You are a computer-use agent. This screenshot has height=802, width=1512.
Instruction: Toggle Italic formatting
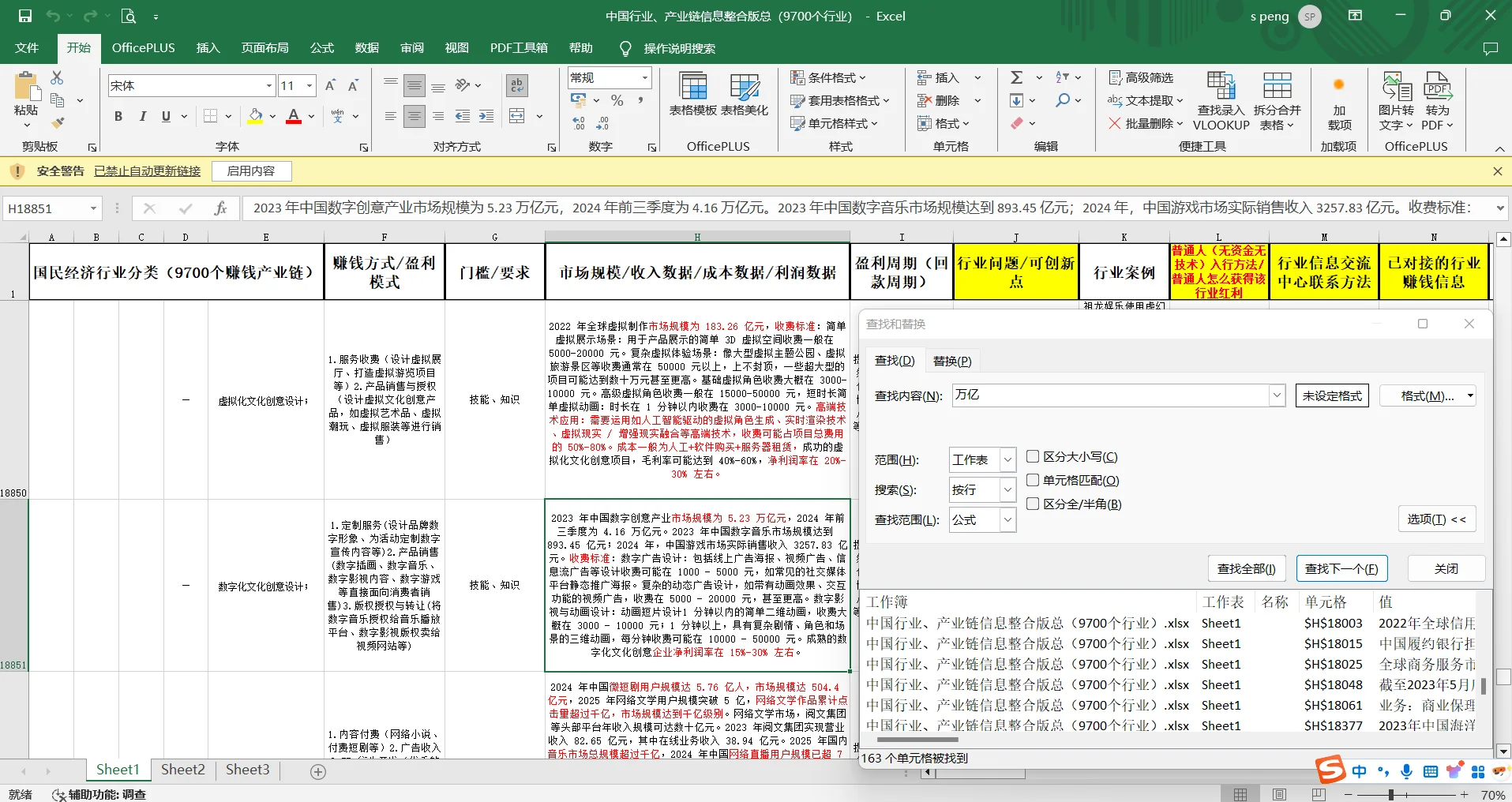pos(142,116)
